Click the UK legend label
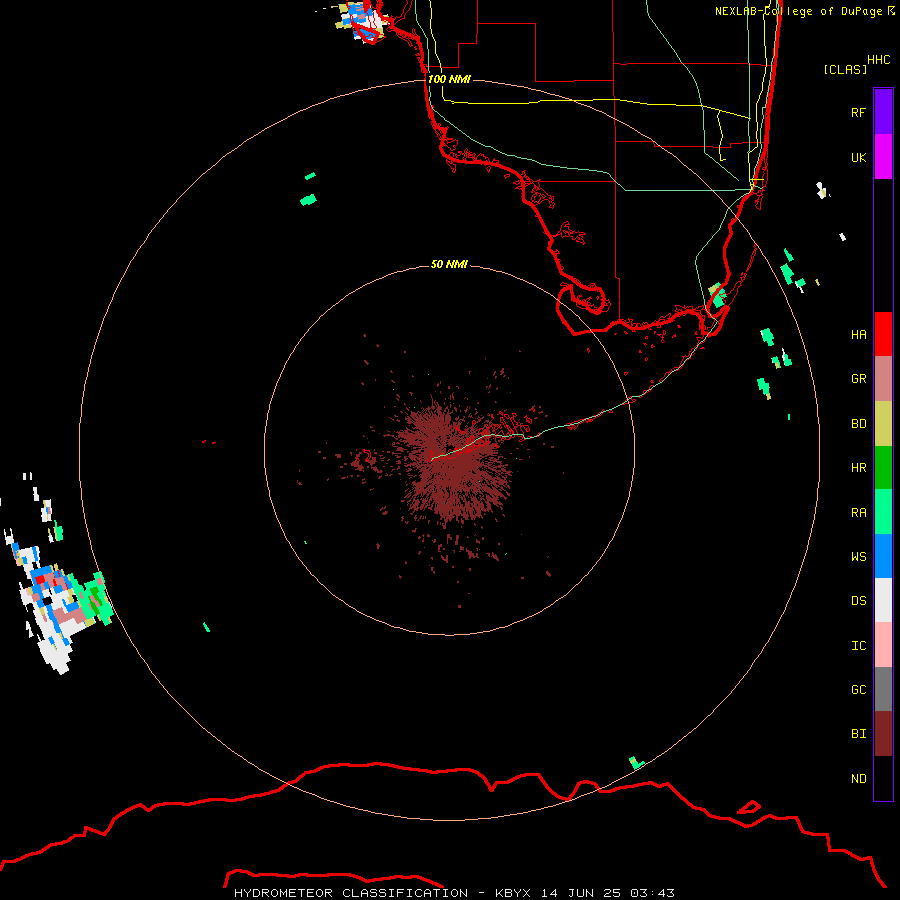 tap(858, 157)
